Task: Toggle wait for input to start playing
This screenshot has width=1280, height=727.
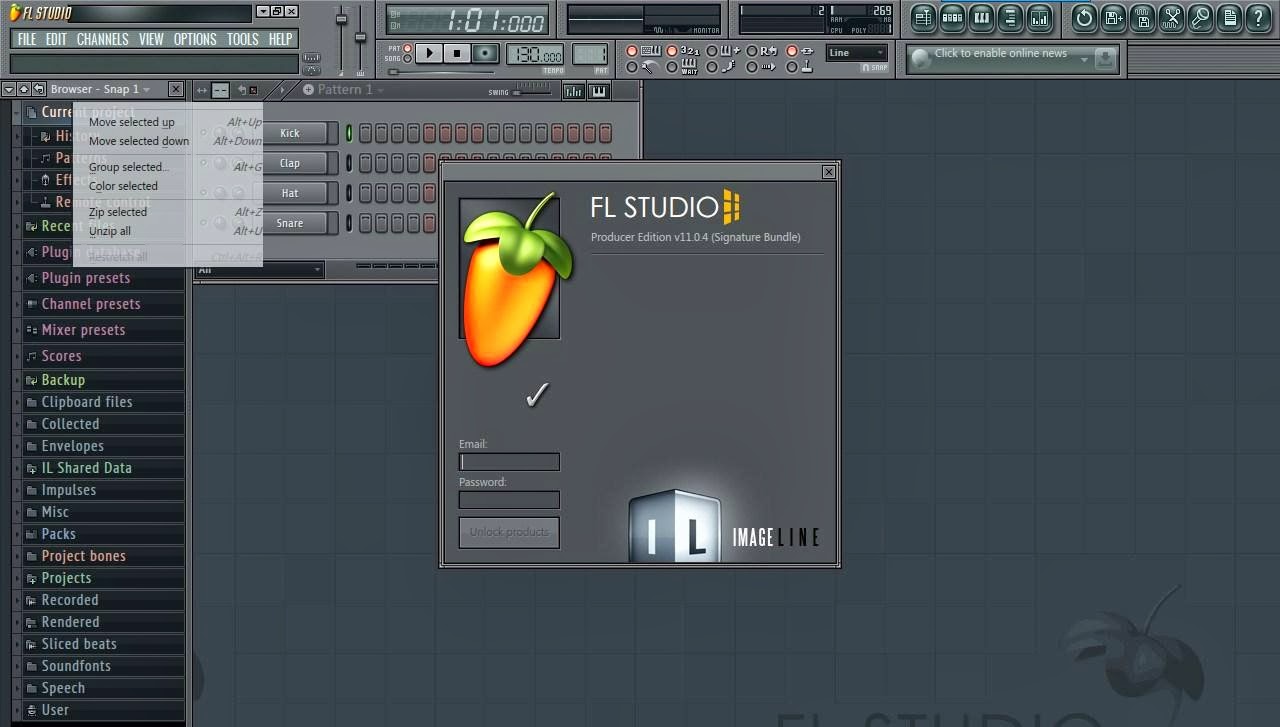Action: [x=672, y=68]
